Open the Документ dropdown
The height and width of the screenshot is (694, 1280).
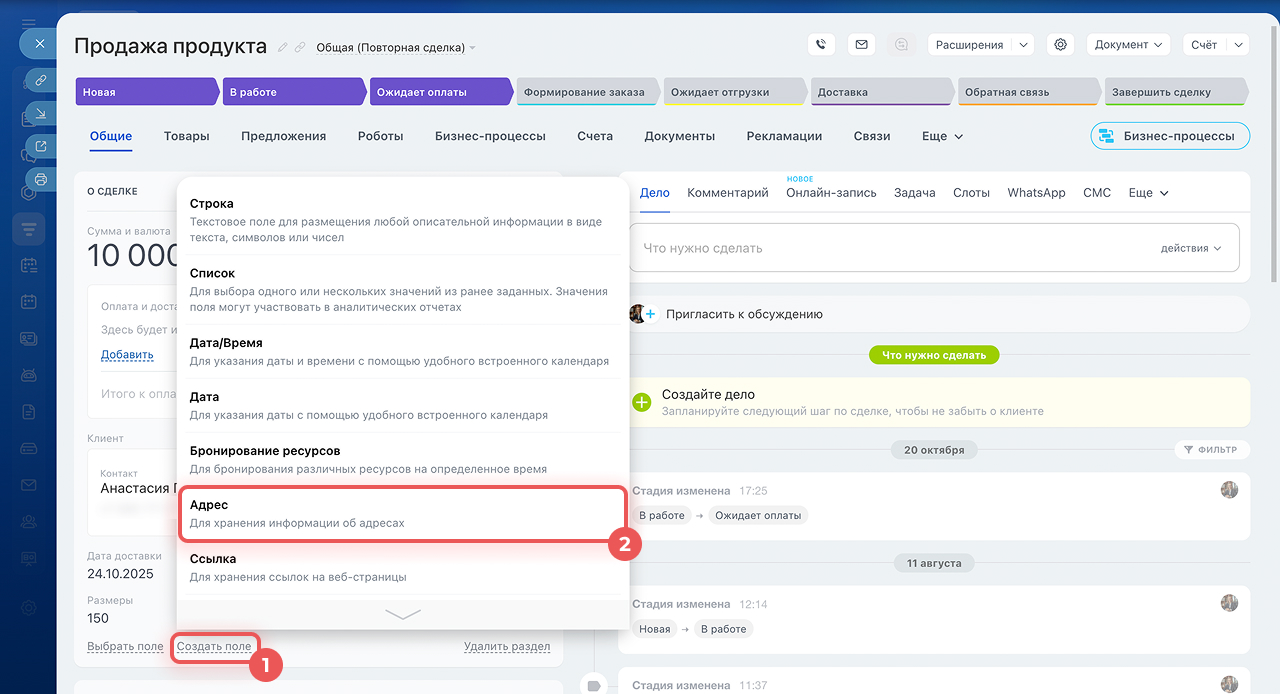[x=1129, y=45]
